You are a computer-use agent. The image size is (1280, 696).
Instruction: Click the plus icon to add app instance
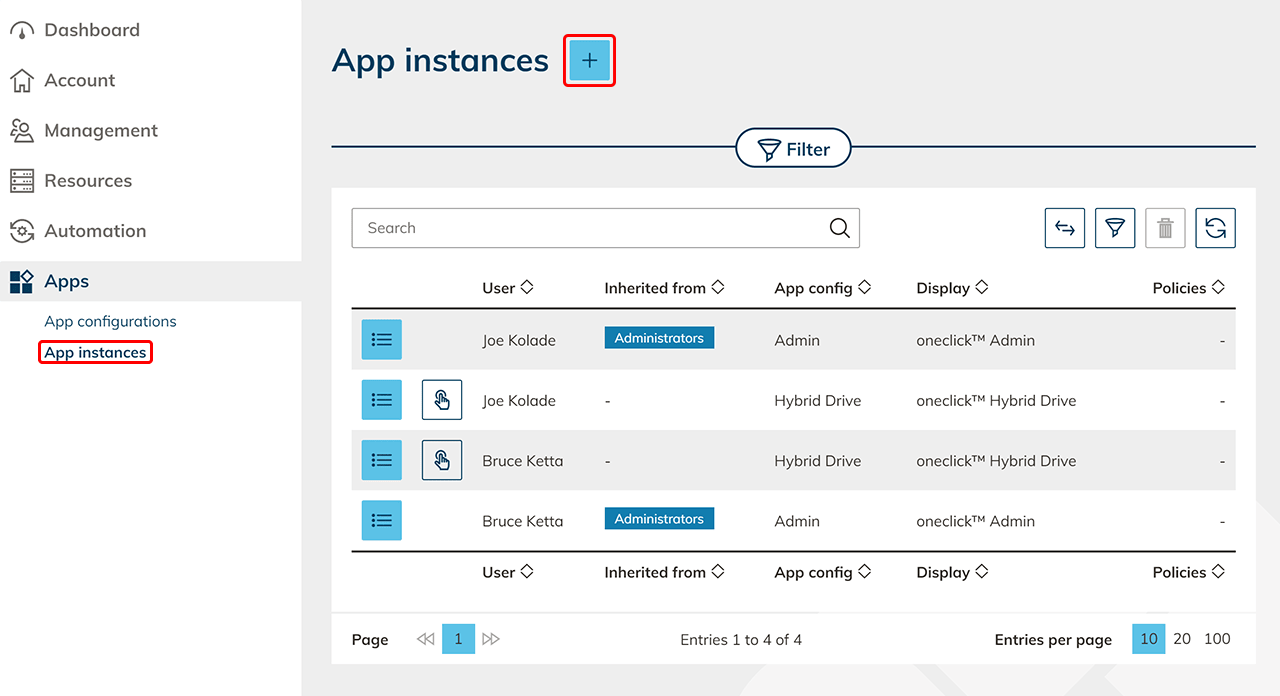coord(589,61)
